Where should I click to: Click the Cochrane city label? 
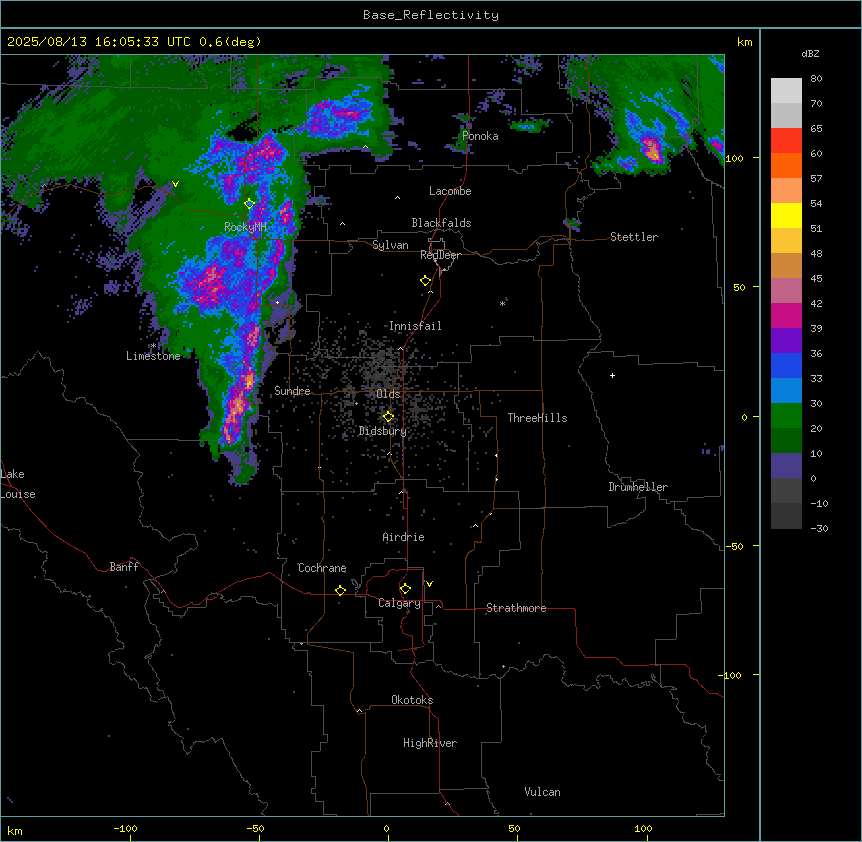coord(322,568)
